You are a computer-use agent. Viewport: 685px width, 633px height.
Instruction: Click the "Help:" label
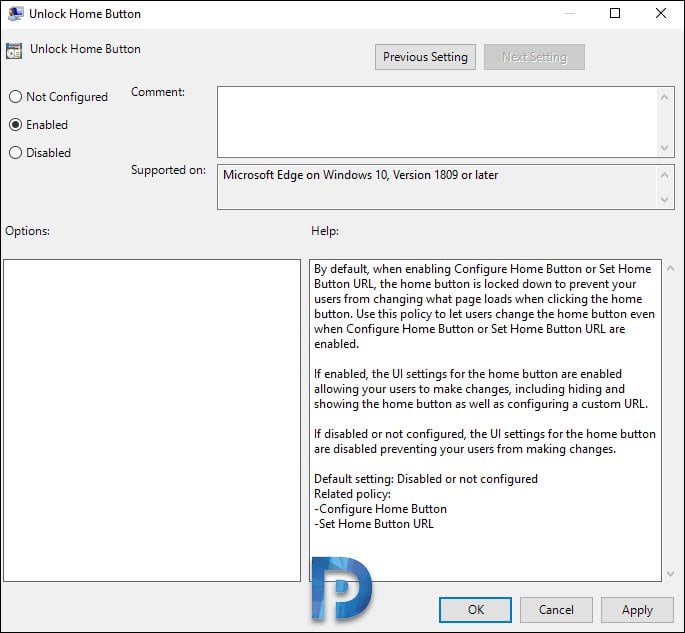tap(325, 231)
